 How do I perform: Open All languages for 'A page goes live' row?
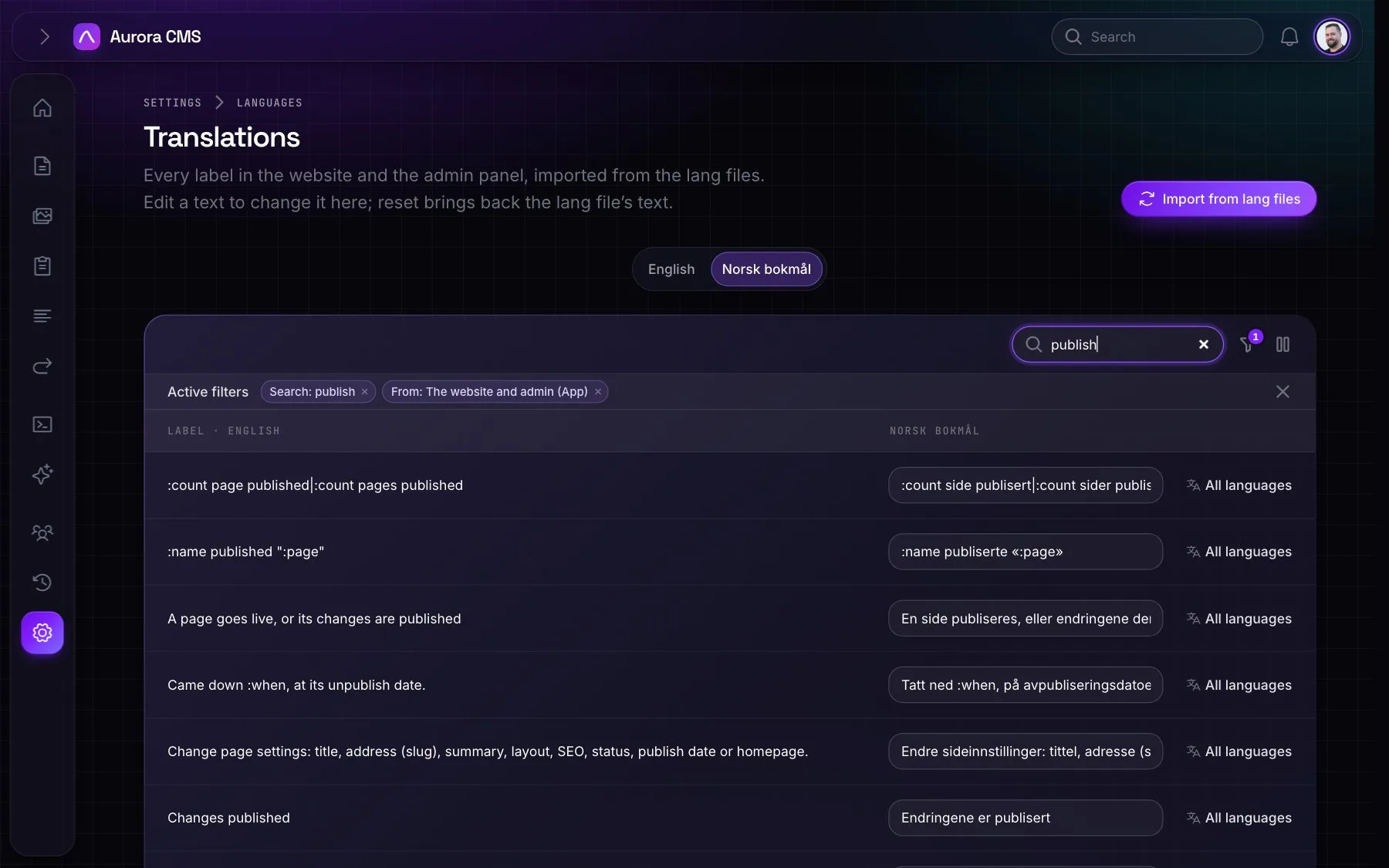coord(1239,619)
